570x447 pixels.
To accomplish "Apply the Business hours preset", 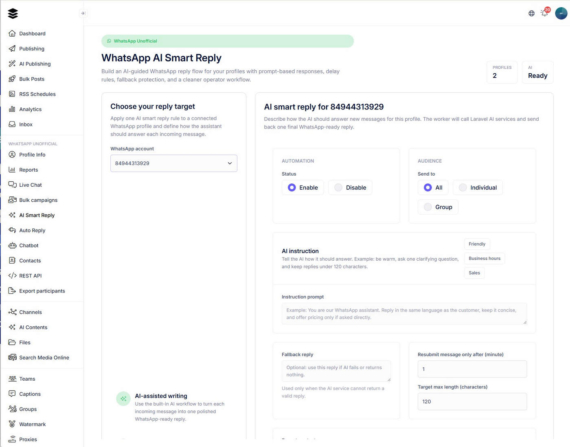I will (484, 258).
